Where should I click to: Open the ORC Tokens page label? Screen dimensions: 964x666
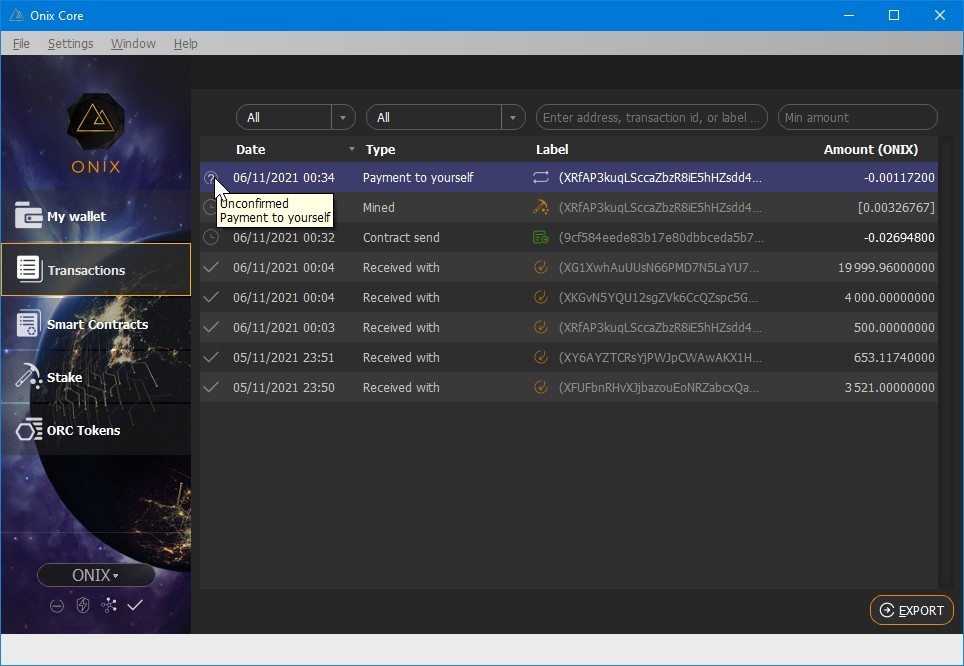click(84, 430)
